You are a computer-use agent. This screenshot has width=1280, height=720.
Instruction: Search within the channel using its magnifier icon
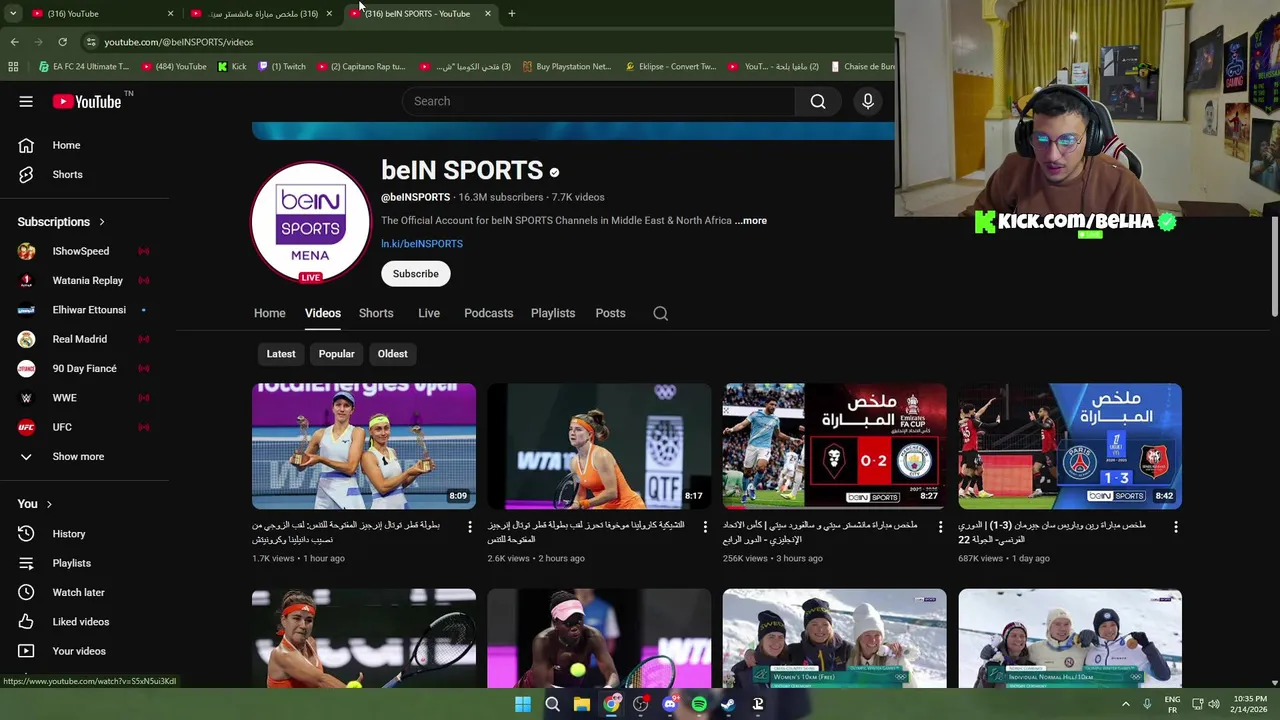click(661, 313)
